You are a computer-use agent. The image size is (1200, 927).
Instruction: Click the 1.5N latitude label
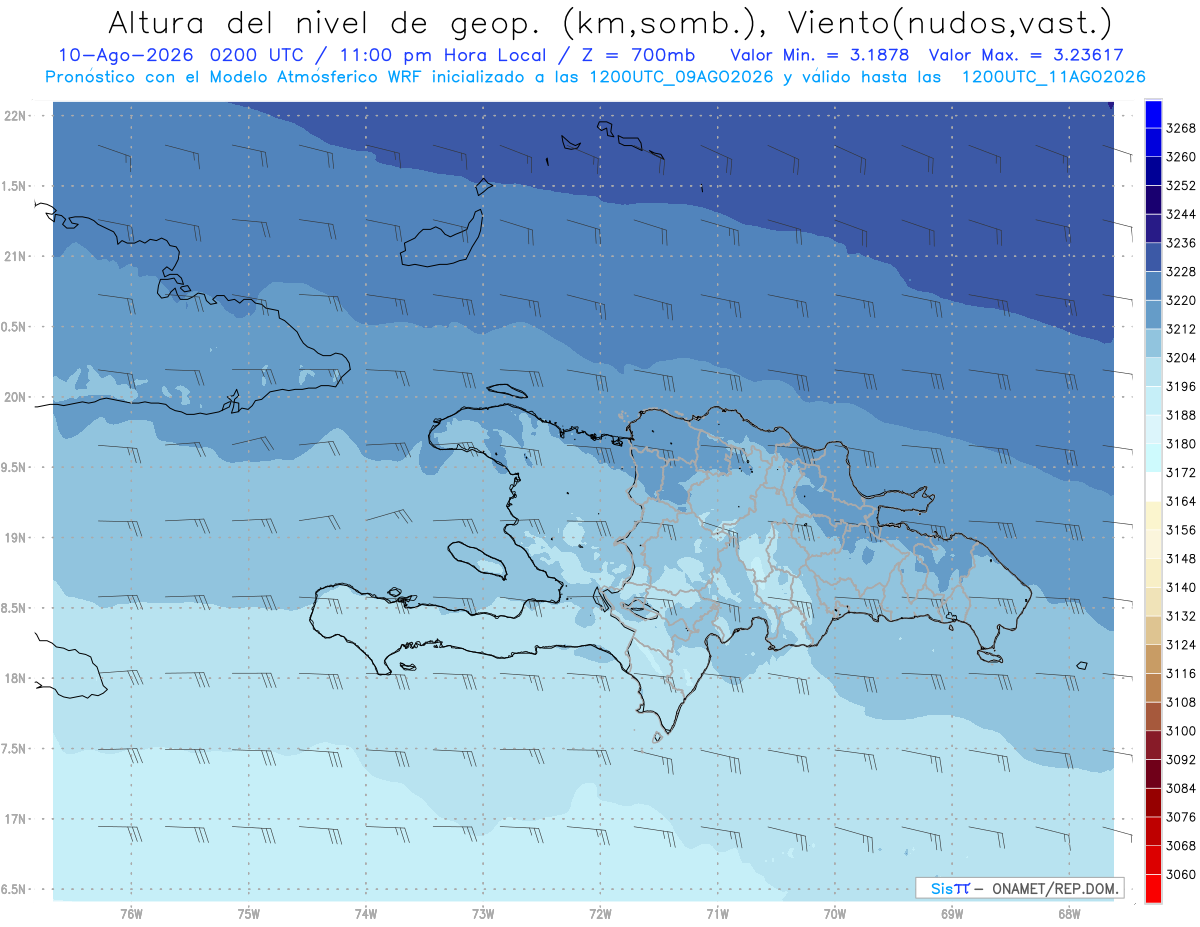pos(15,186)
